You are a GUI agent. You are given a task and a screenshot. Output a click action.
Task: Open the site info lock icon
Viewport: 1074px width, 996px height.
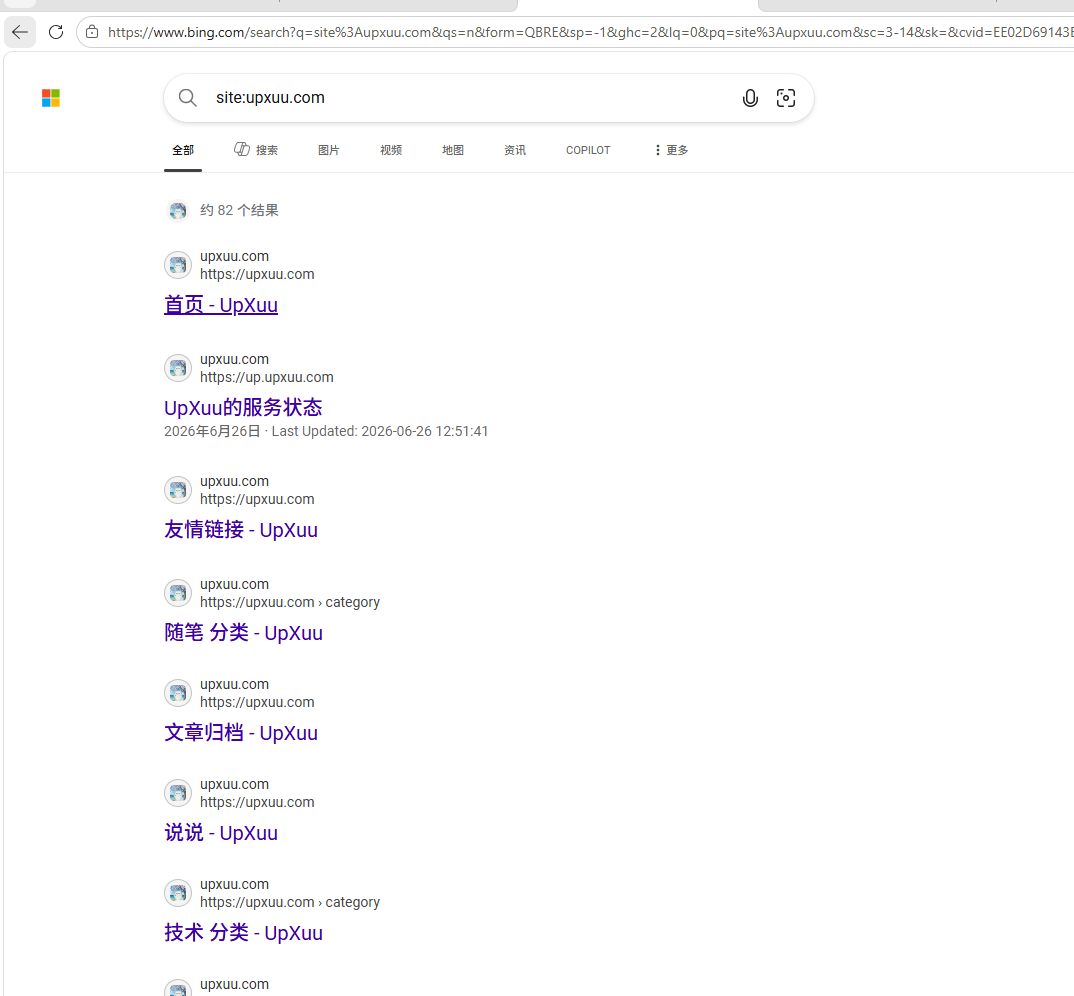[92, 32]
